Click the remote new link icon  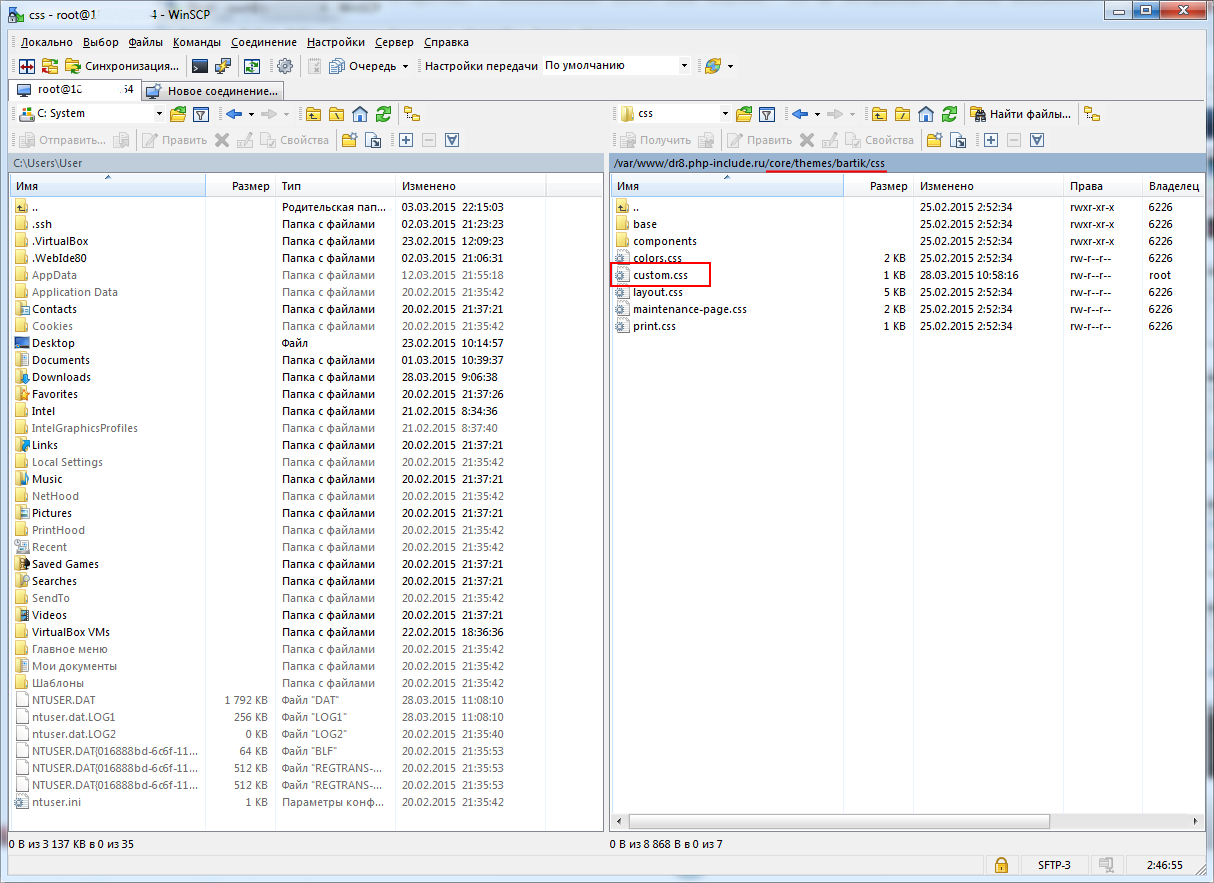tap(957, 140)
